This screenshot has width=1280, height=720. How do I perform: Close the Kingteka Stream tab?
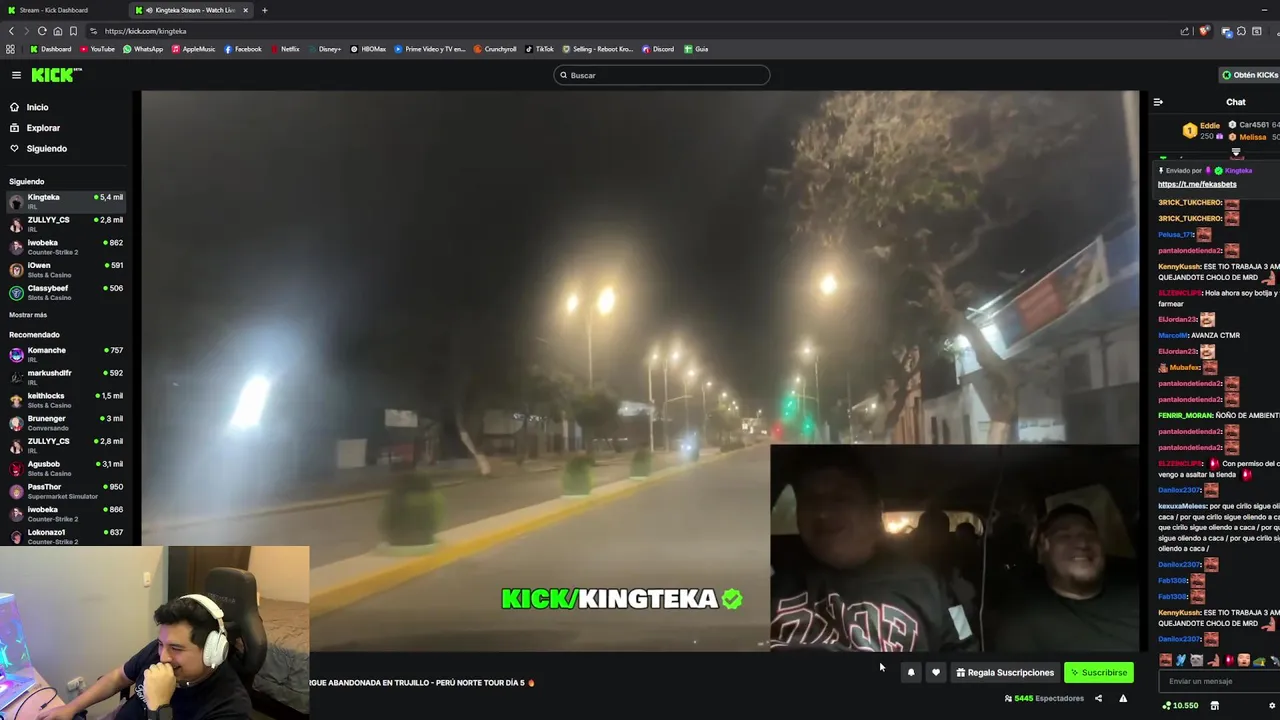[245, 10]
